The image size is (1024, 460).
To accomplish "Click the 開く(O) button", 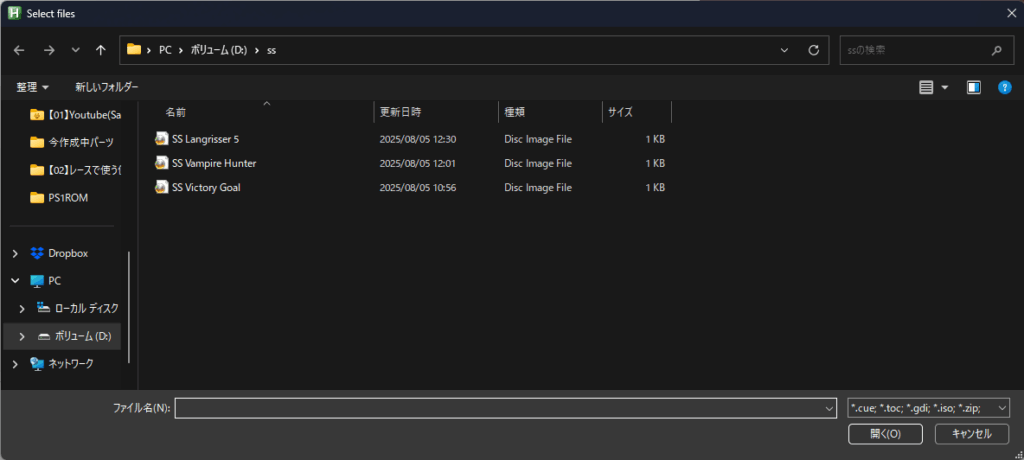I will (885, 434).
